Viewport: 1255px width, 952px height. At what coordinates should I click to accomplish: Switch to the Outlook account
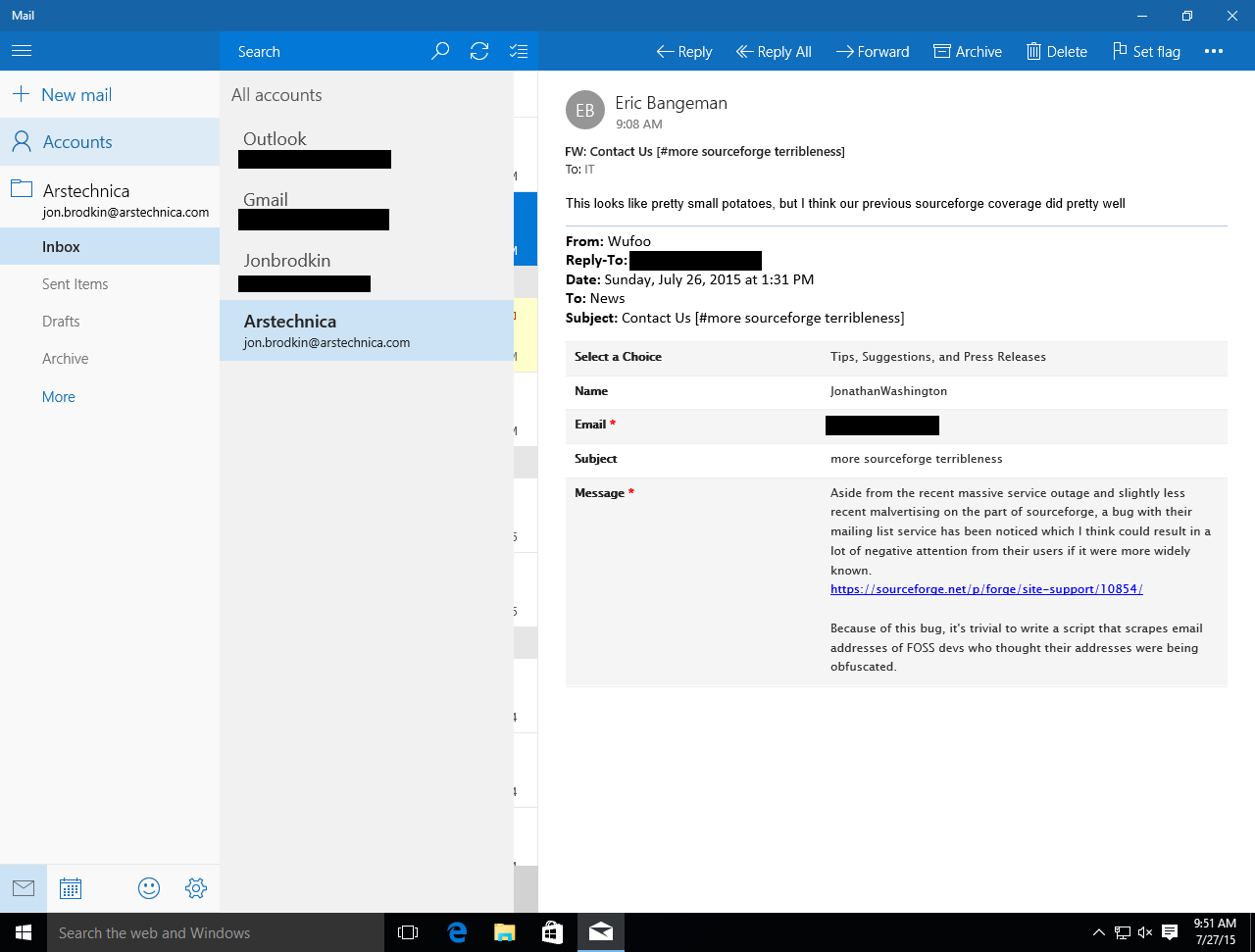(314, 147)
